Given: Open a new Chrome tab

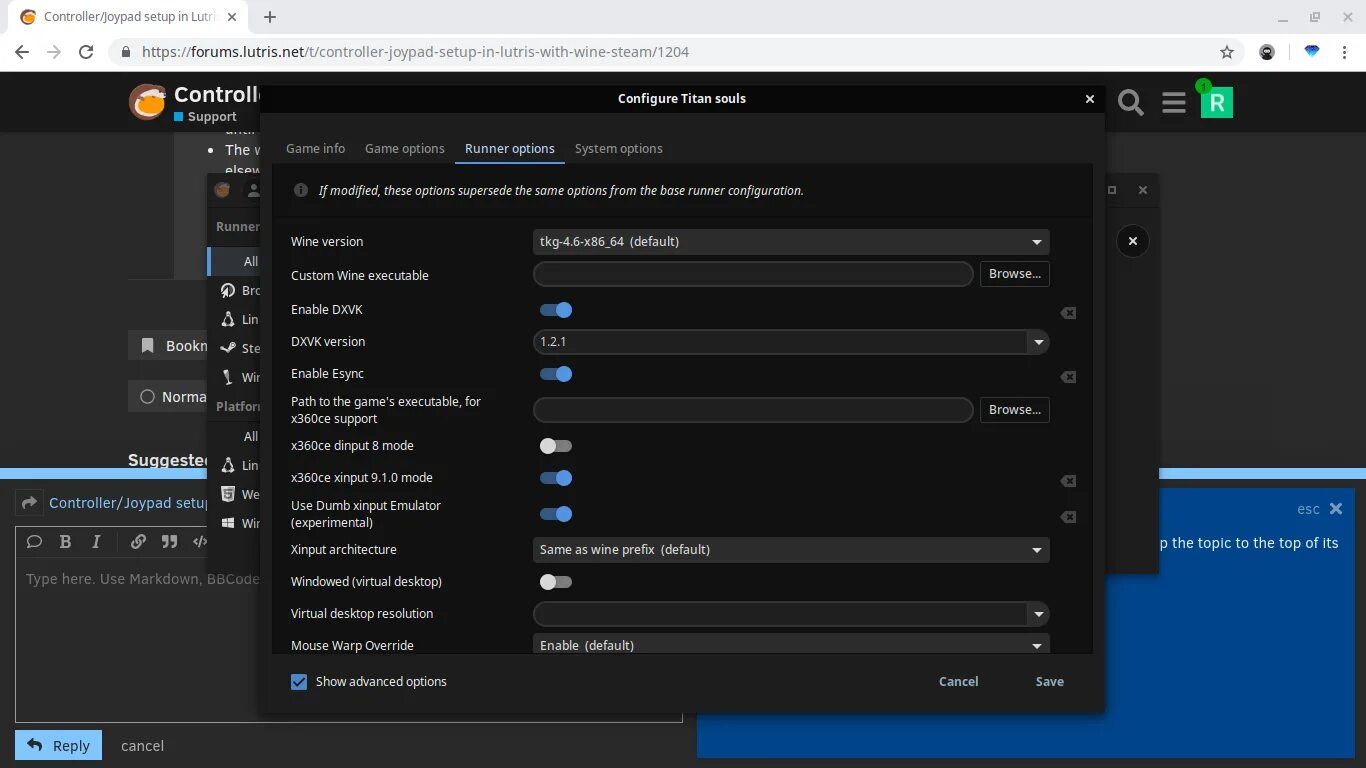Looking at the screenshot, I should pyautogui.click(x=270, y=17).
